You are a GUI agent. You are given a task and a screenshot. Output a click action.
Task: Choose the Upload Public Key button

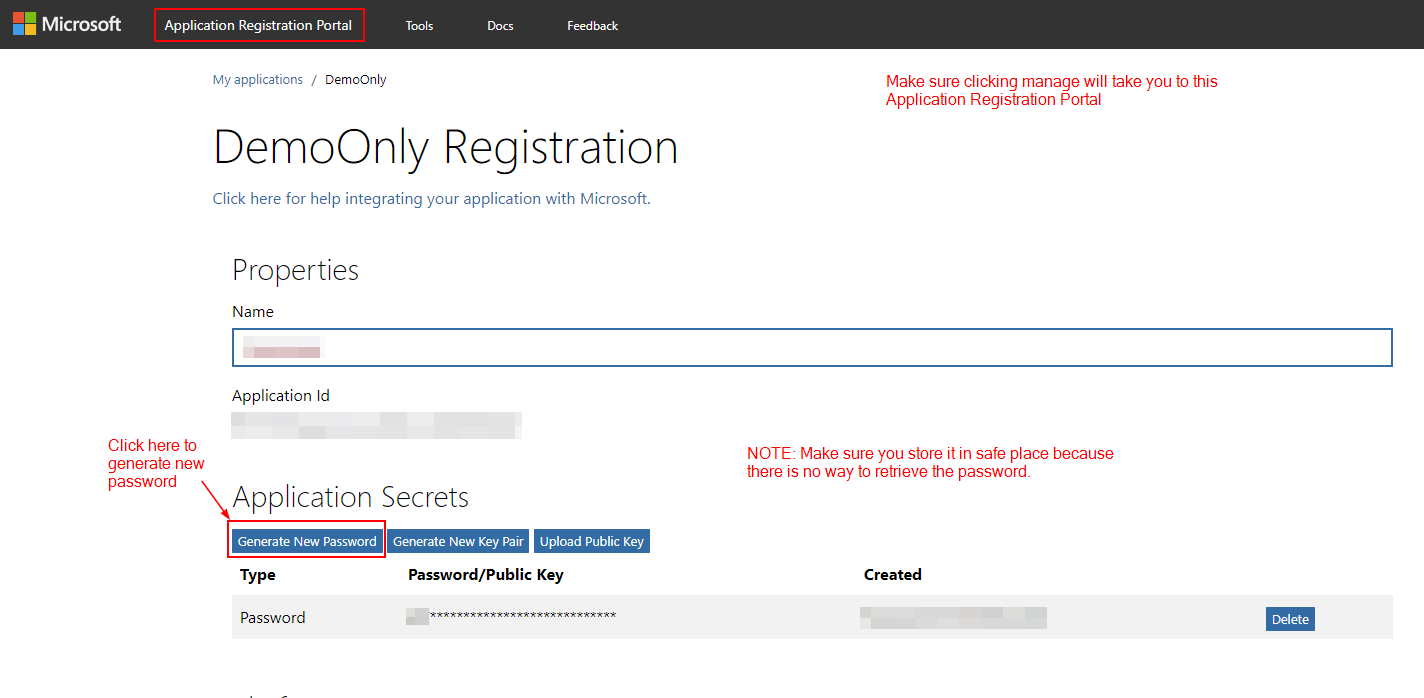pyautogui.click(x=591, y=541)
